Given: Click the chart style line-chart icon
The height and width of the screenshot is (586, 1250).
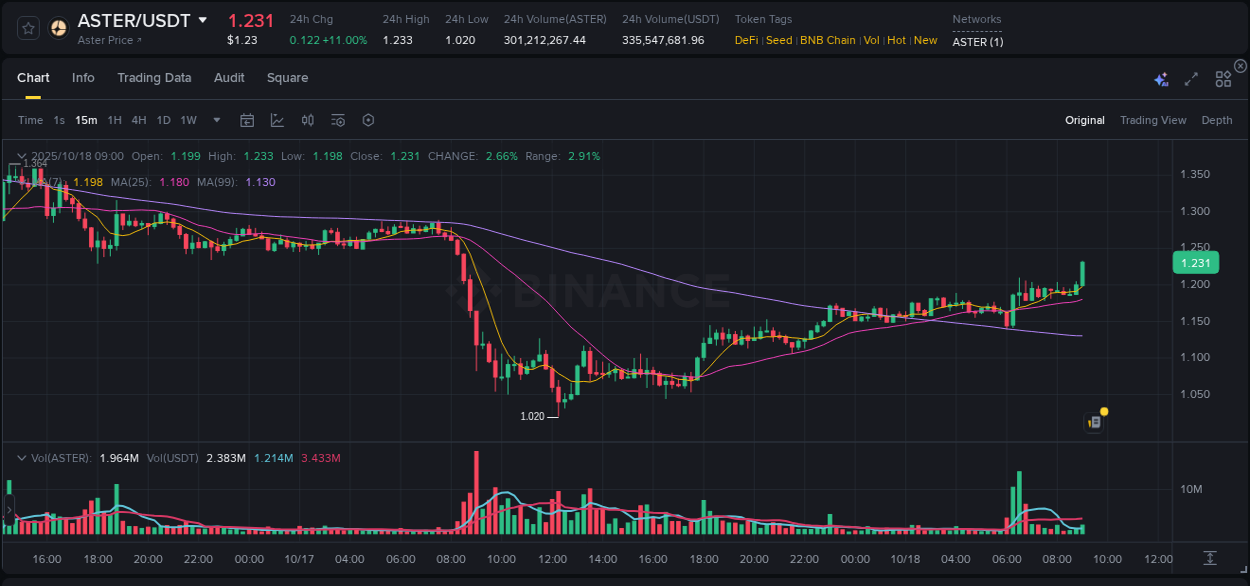Looking at the screenshot, I should 277,119.
